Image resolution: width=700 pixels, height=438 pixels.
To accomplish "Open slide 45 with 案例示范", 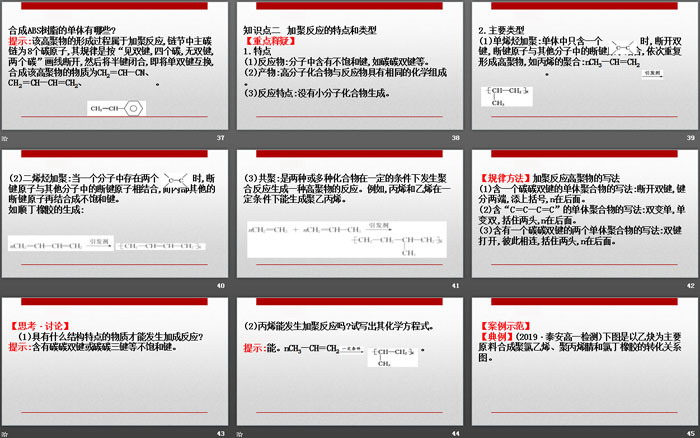I will coord(583,357).
